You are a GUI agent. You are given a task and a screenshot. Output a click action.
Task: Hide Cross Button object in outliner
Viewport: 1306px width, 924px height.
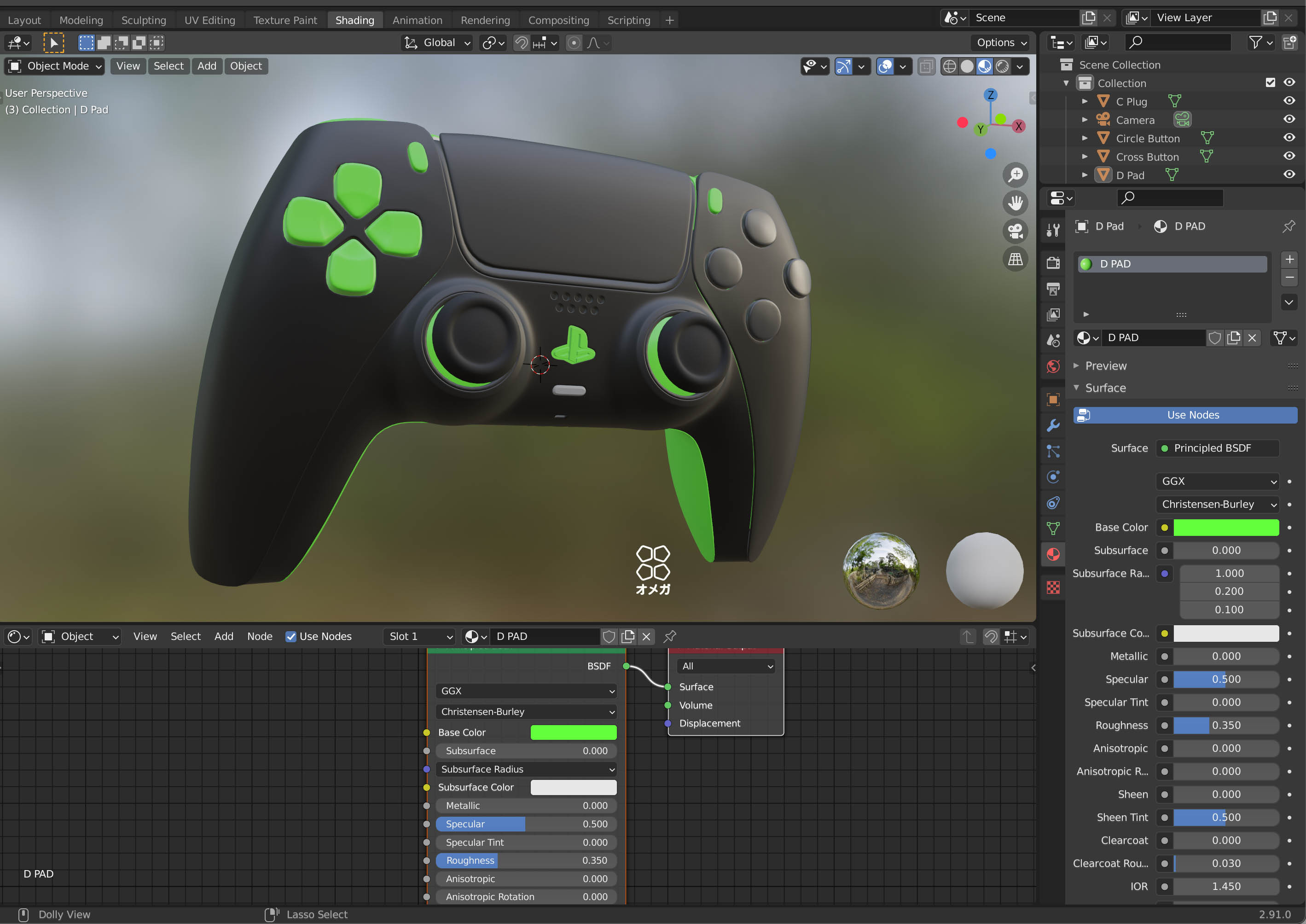pyautogui.click(x=1289, y=156)
